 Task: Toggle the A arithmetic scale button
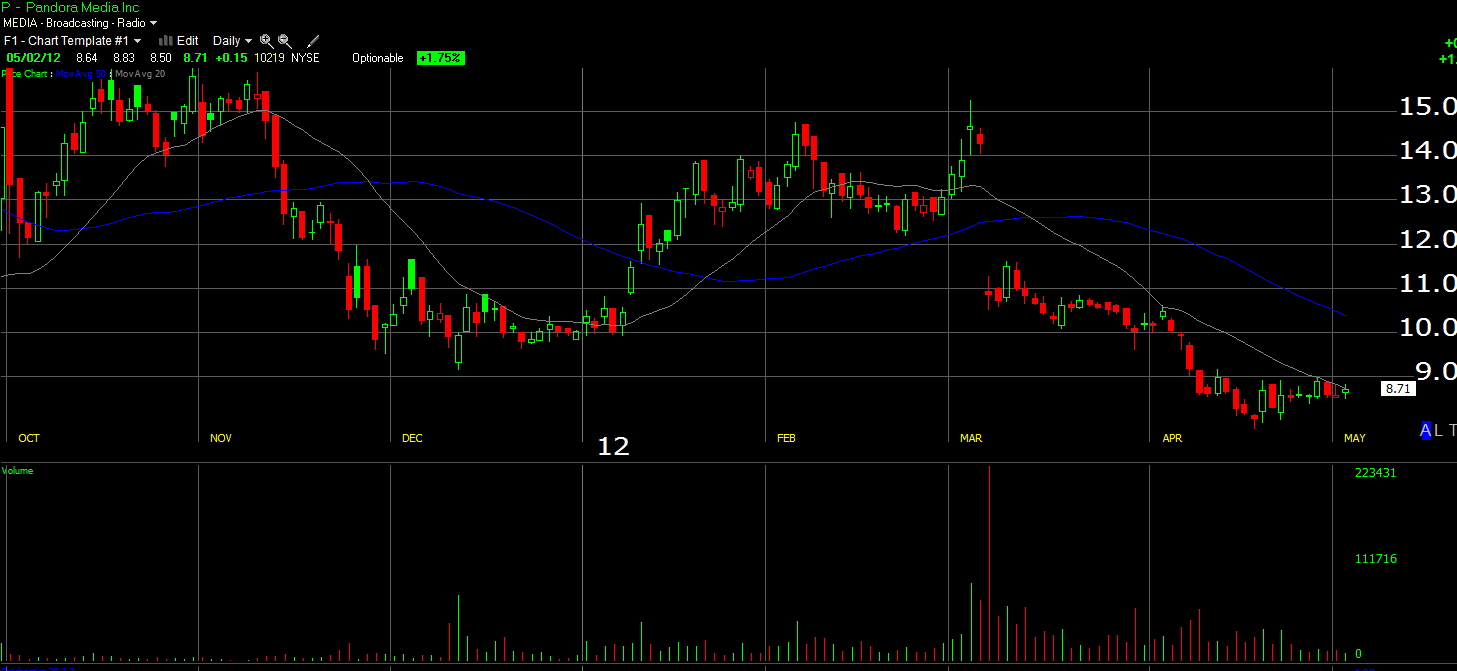tap(1425, 430)
